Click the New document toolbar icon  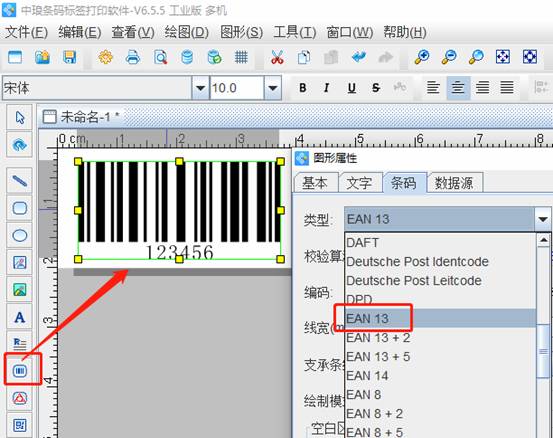pyautogui.click(x=15, y=57)
